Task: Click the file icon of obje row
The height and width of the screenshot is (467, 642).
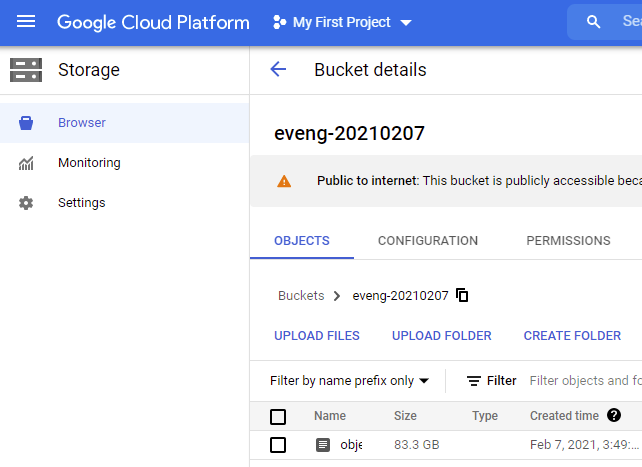Action: (323, 444)
